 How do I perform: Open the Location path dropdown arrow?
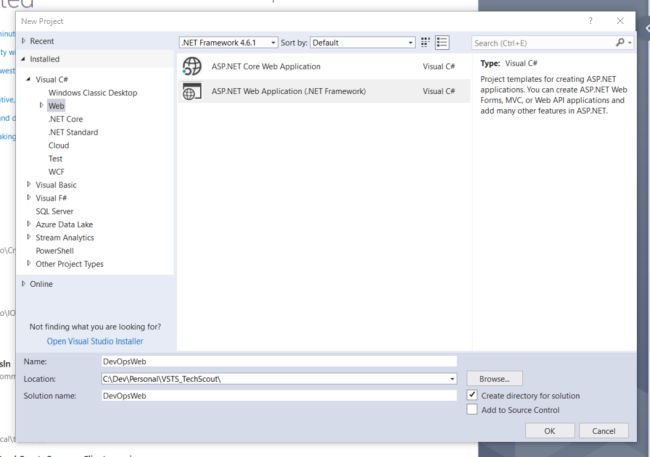[x=452, y=379]
